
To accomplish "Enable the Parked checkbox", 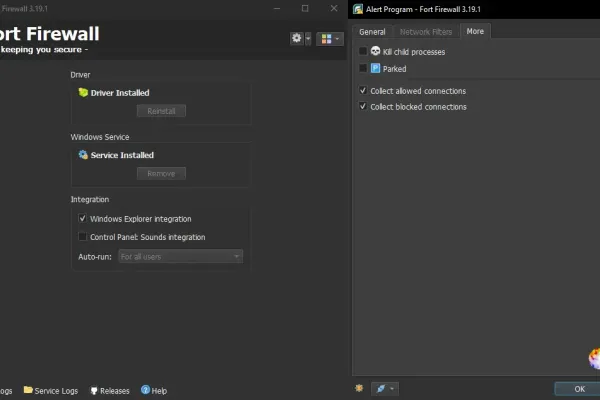I will tap(363, 68).
